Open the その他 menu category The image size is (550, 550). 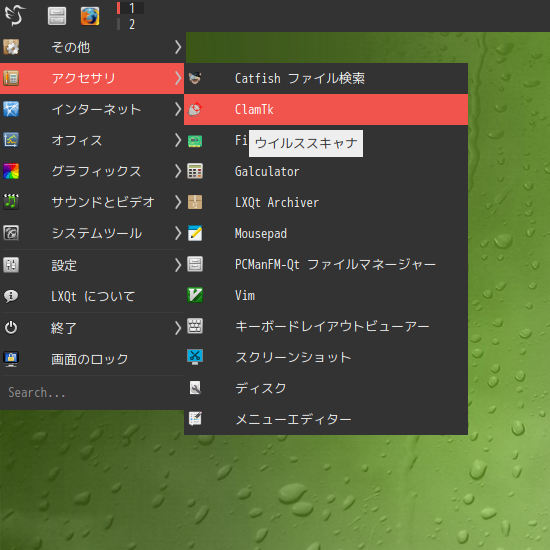92,47
